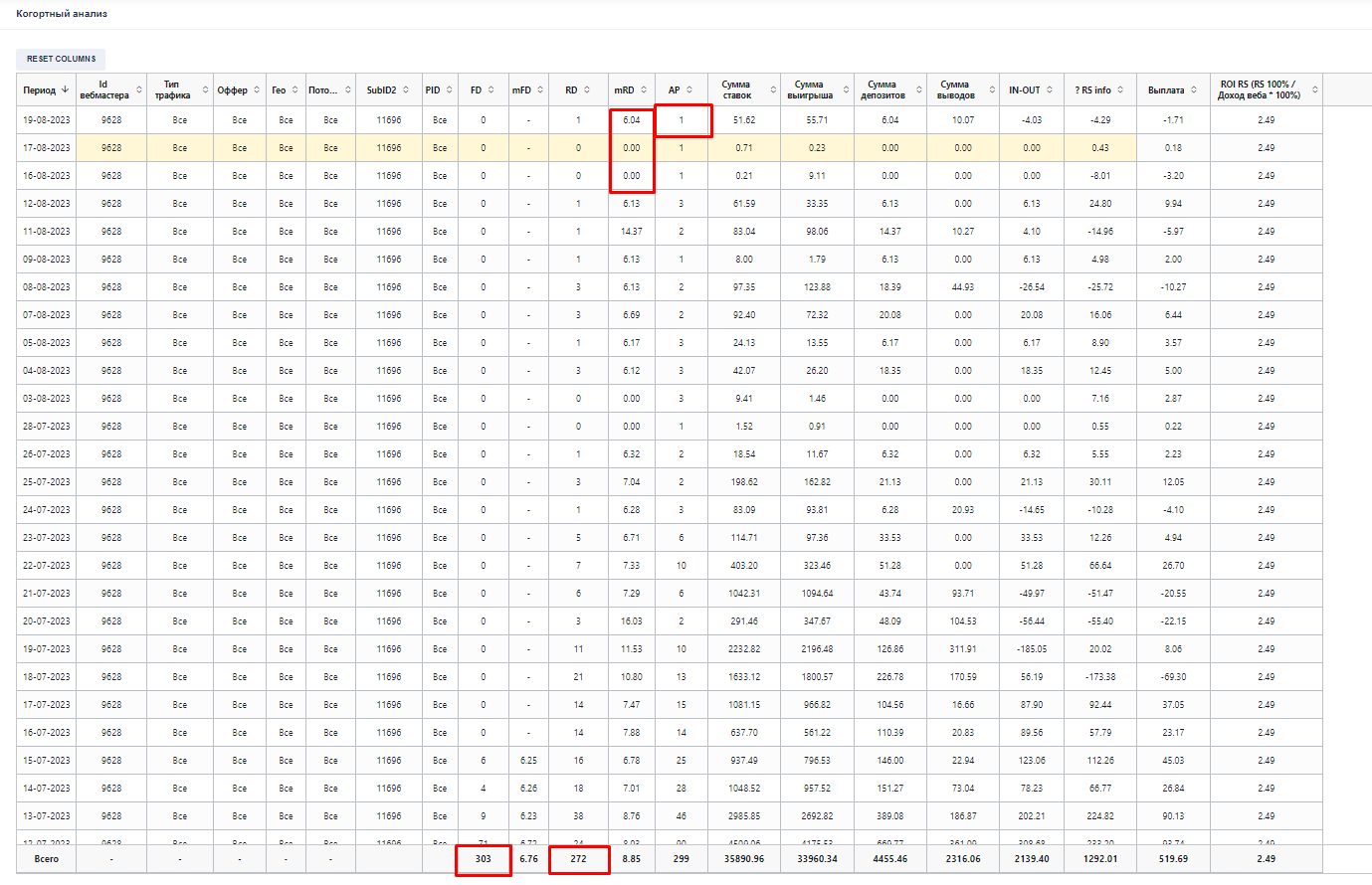Select the Когортный анализ page title
The width and height of the screenshot is (1372, 885).
(62, 14)
